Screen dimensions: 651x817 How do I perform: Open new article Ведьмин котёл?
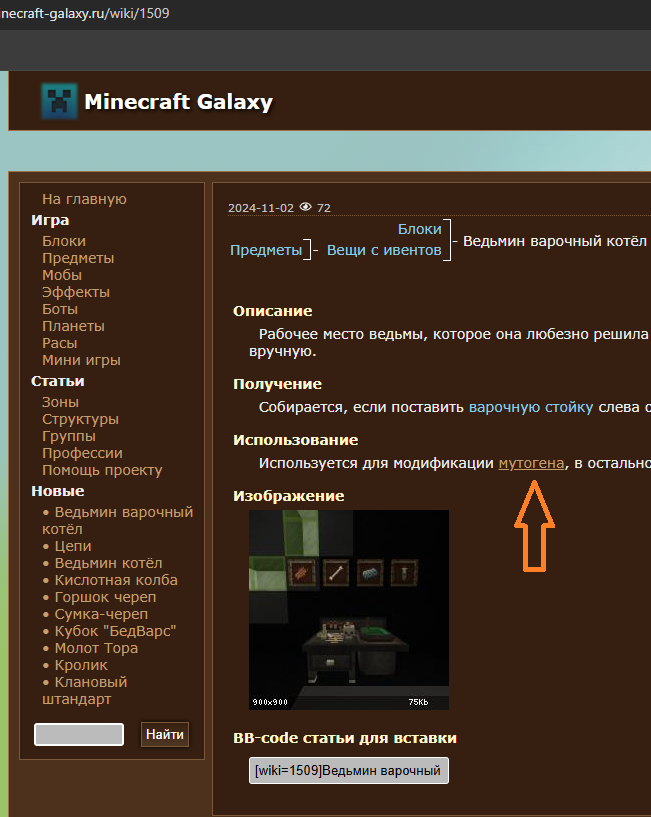coord(108,563)
